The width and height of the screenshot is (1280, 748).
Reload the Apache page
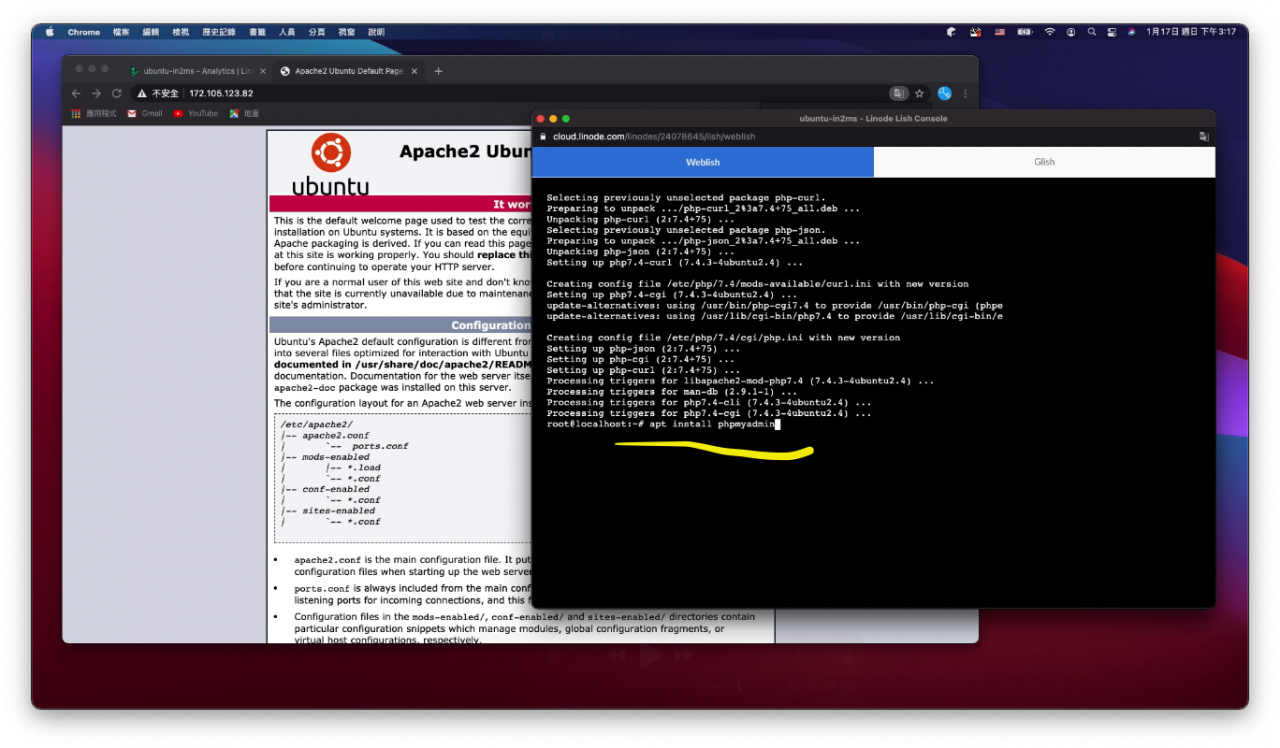(x=116, y=93)
